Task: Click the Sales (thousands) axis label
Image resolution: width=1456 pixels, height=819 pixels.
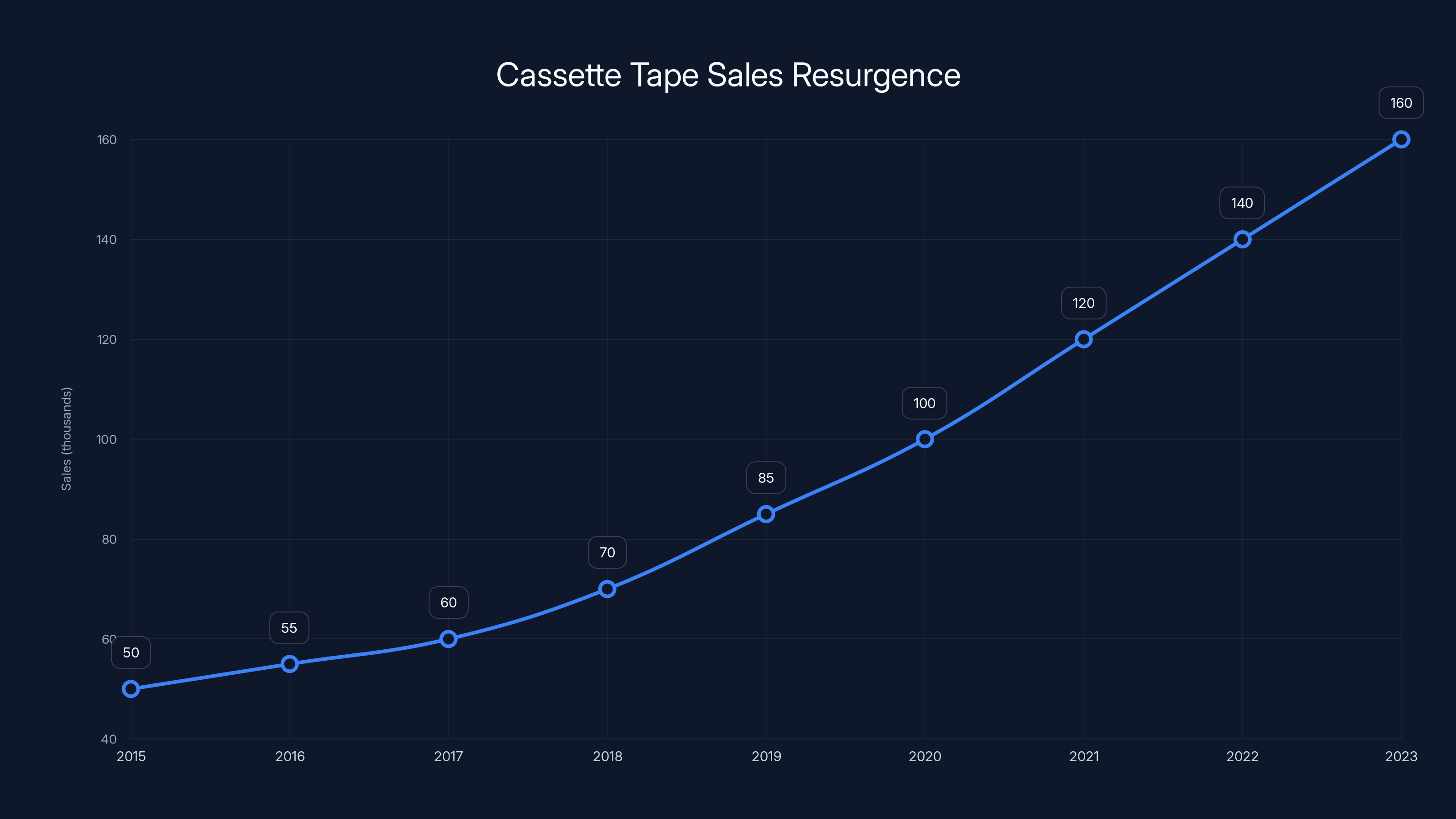Action: point(66,439)
